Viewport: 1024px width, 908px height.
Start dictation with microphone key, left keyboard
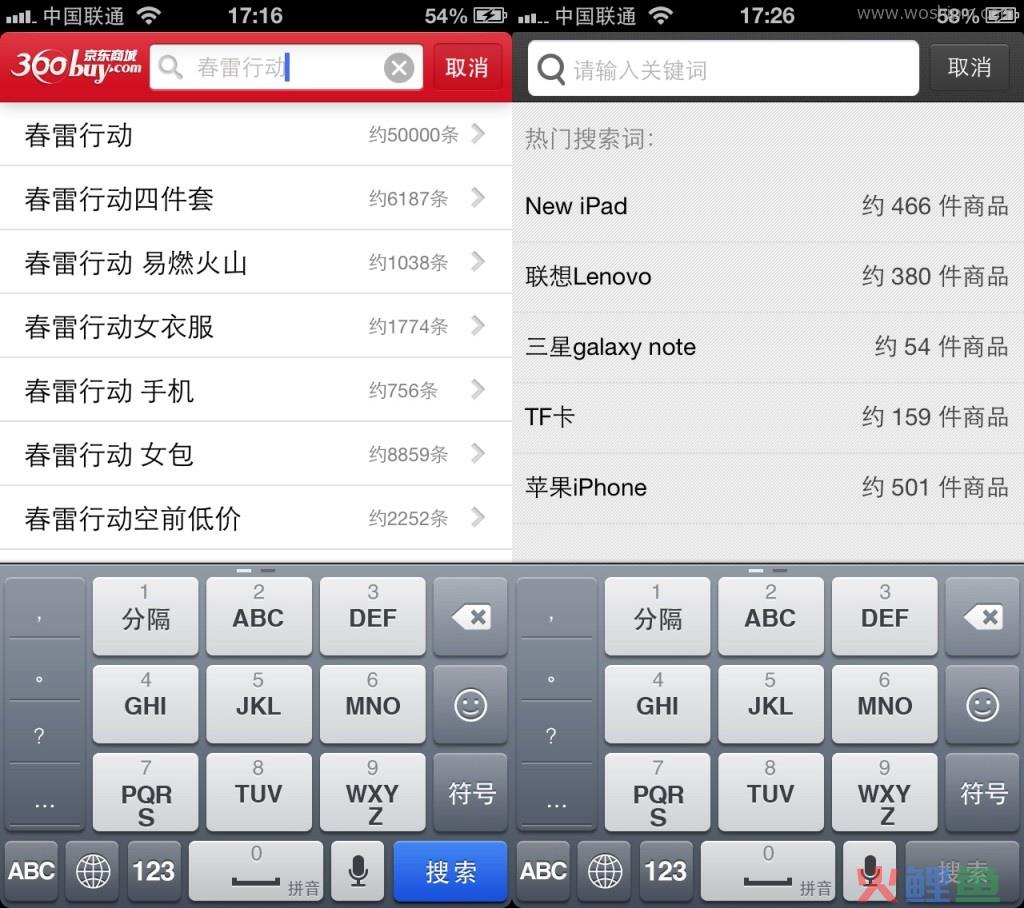click(358, 871)
